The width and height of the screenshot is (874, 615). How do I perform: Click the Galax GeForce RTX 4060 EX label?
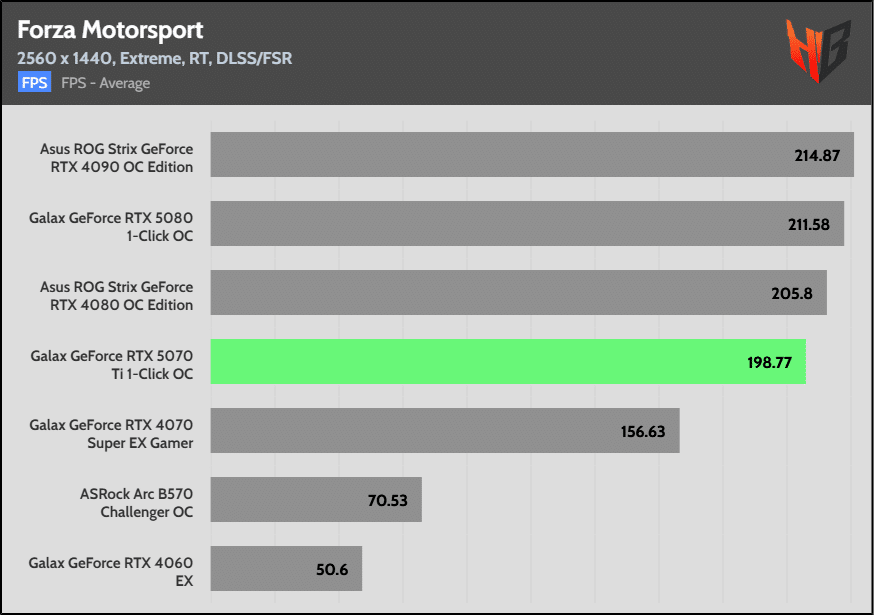point(111,572)
